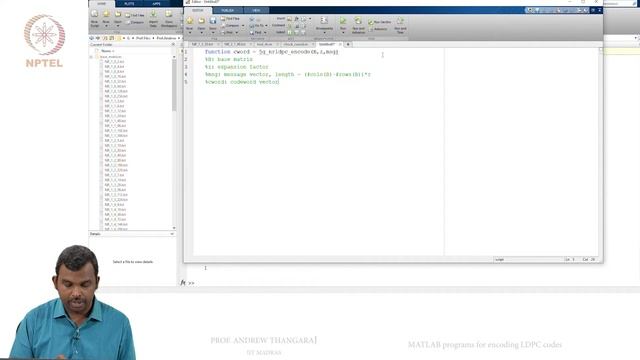640x360 pixels.
Task: Click the Current Folder vertical scrollbar
Action: [174, 142]
